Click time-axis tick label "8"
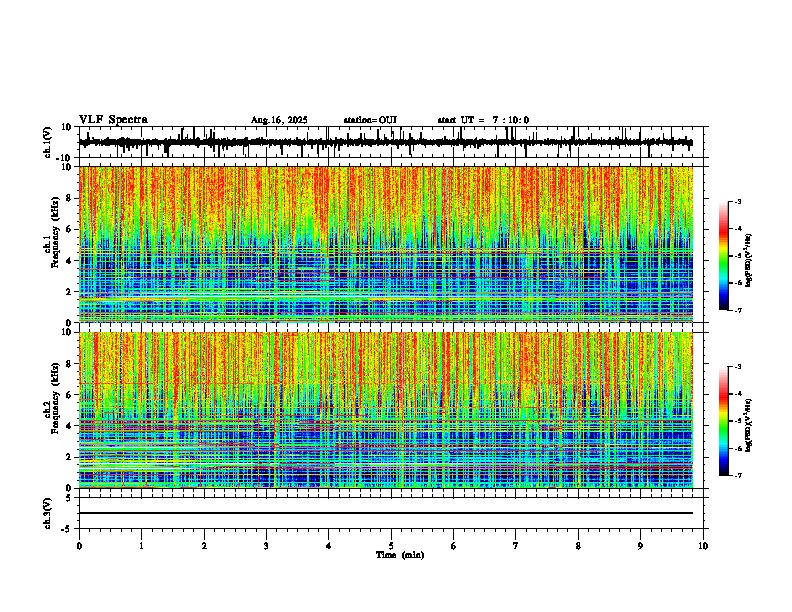Viewport: 792px width, 612px height. 578,546
